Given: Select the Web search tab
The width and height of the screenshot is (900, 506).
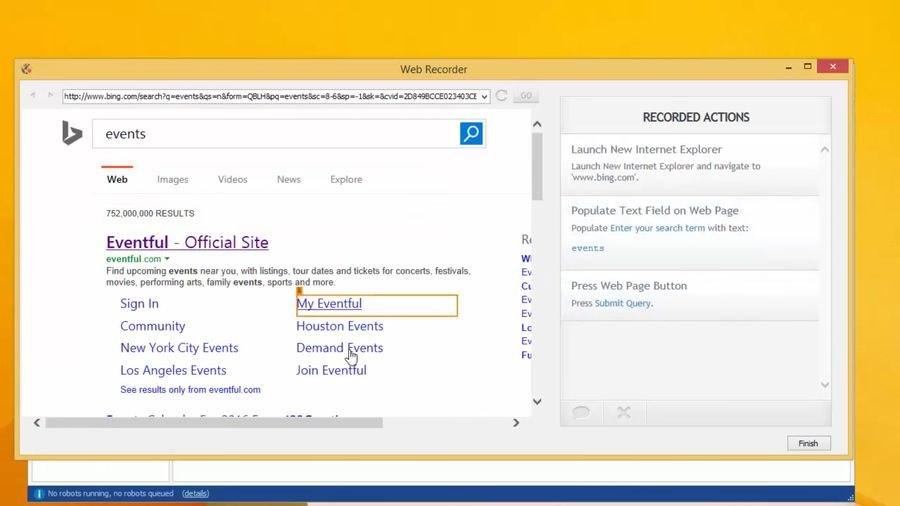Looking at the screenshot, I should coord(117,180).
